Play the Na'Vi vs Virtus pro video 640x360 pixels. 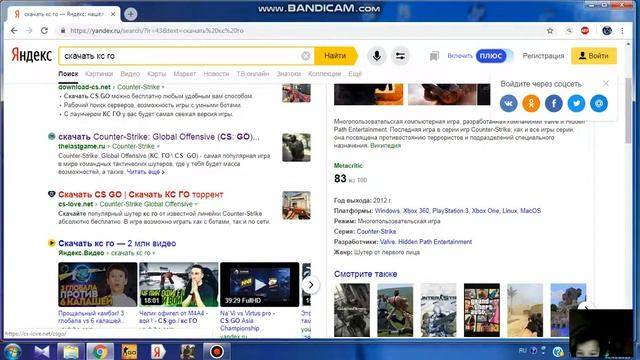click(x=260, y=284)
